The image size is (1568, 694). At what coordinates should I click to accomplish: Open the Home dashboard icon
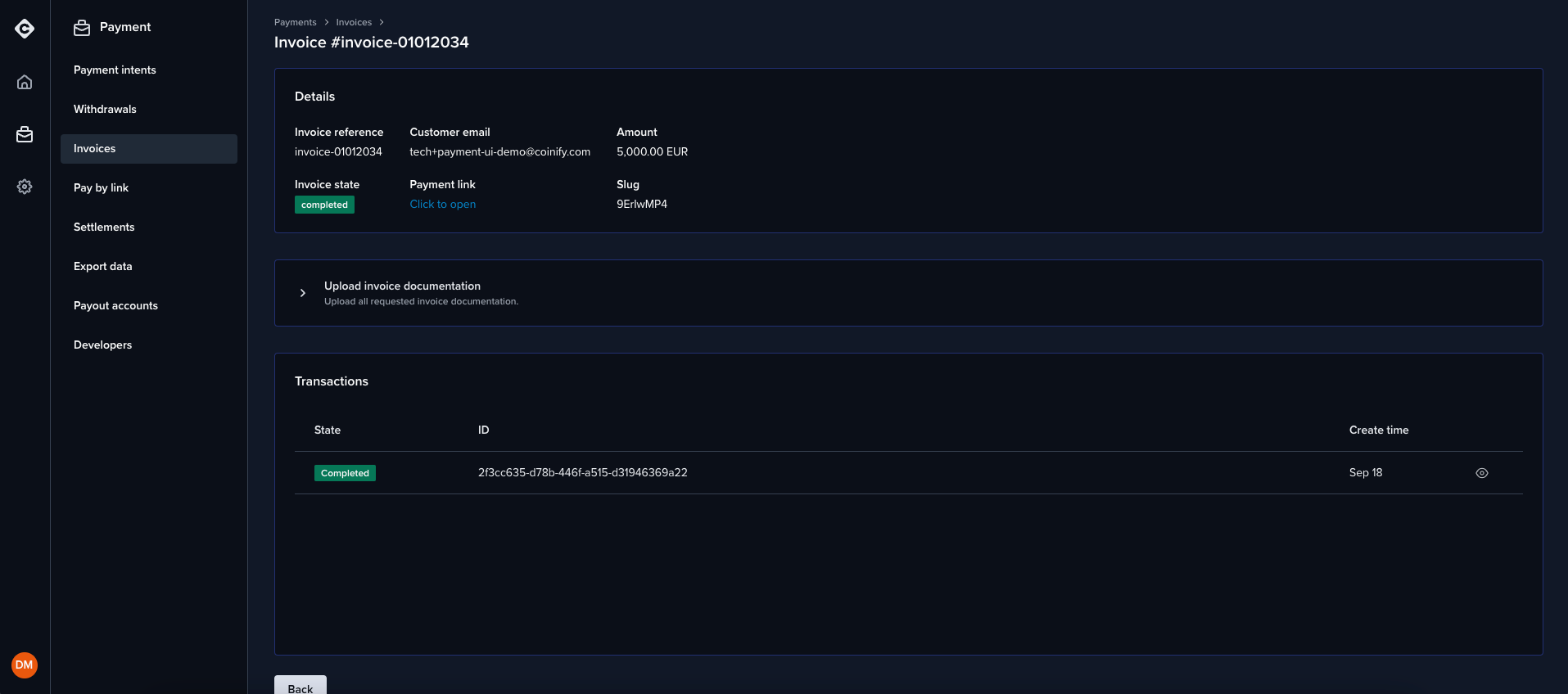pyautogui.click(x=25, y=82)
